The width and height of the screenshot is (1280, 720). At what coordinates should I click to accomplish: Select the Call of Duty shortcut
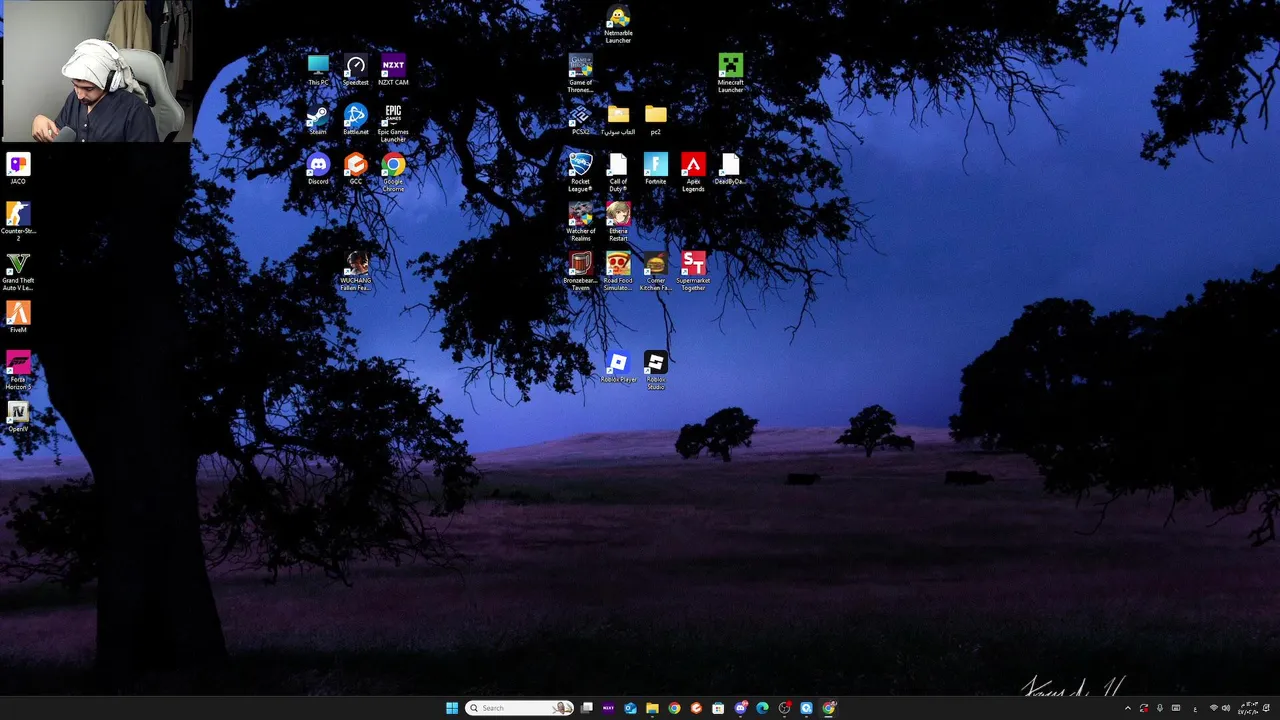618,172
